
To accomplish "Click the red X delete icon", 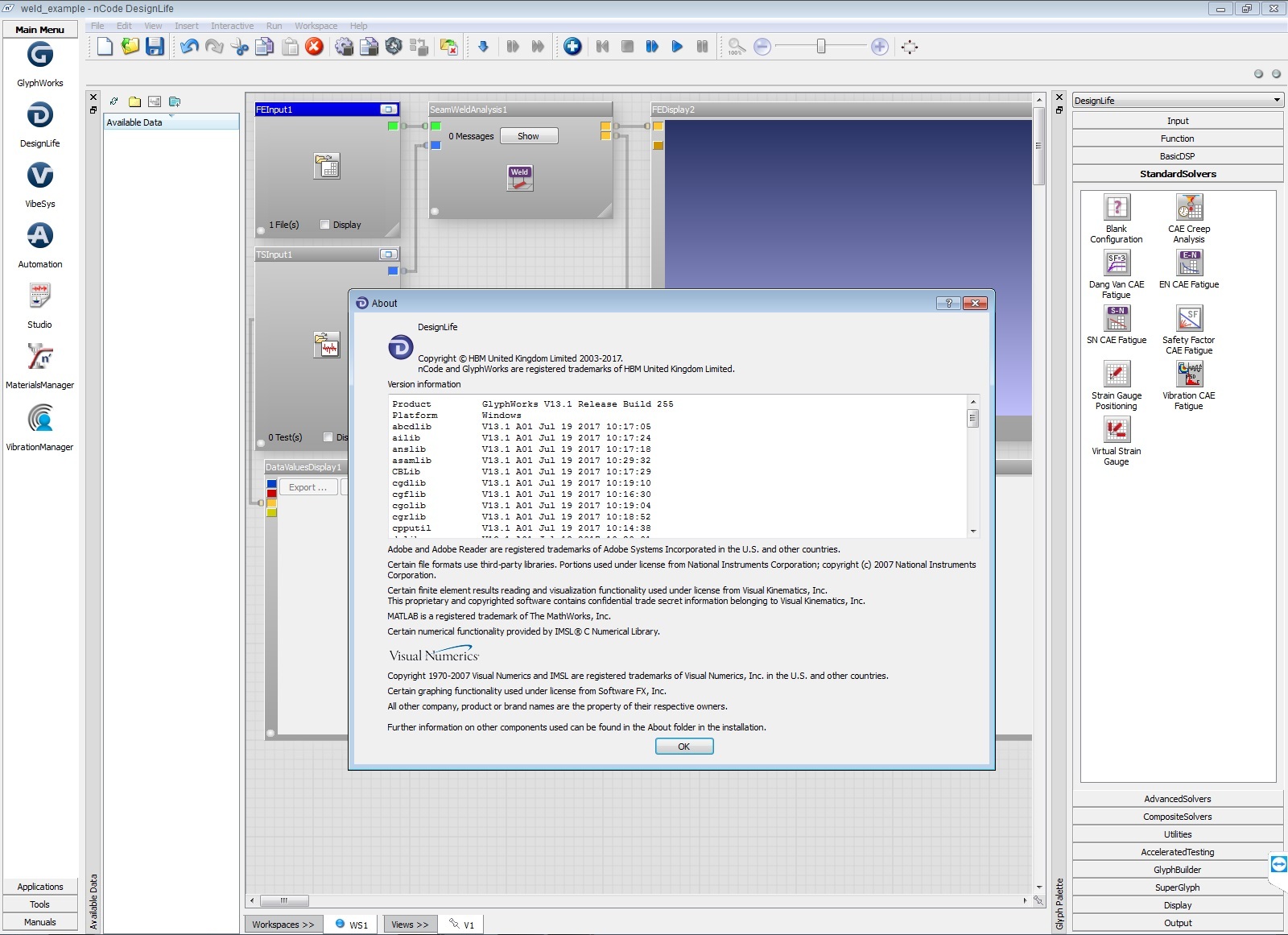I will [x=315, y=47].
